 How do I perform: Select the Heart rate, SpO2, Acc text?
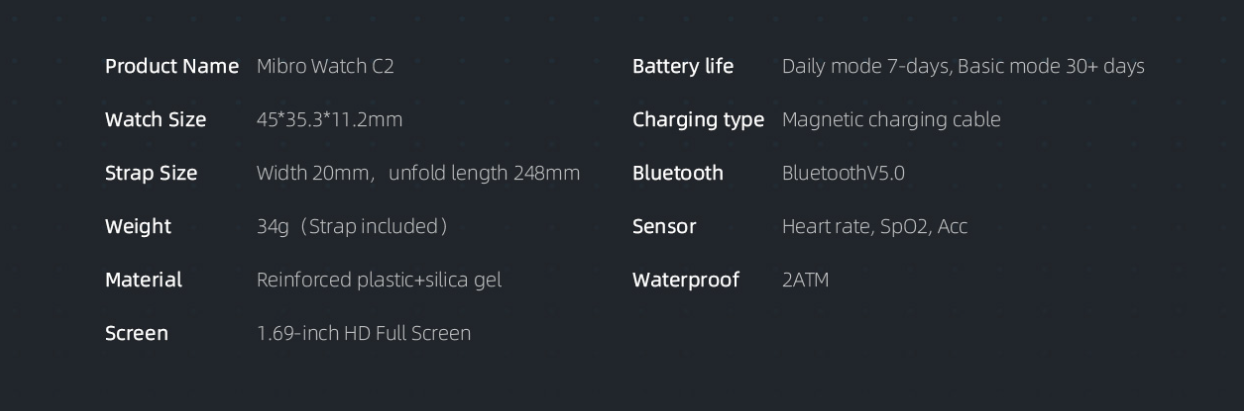(x=875, y=227)
